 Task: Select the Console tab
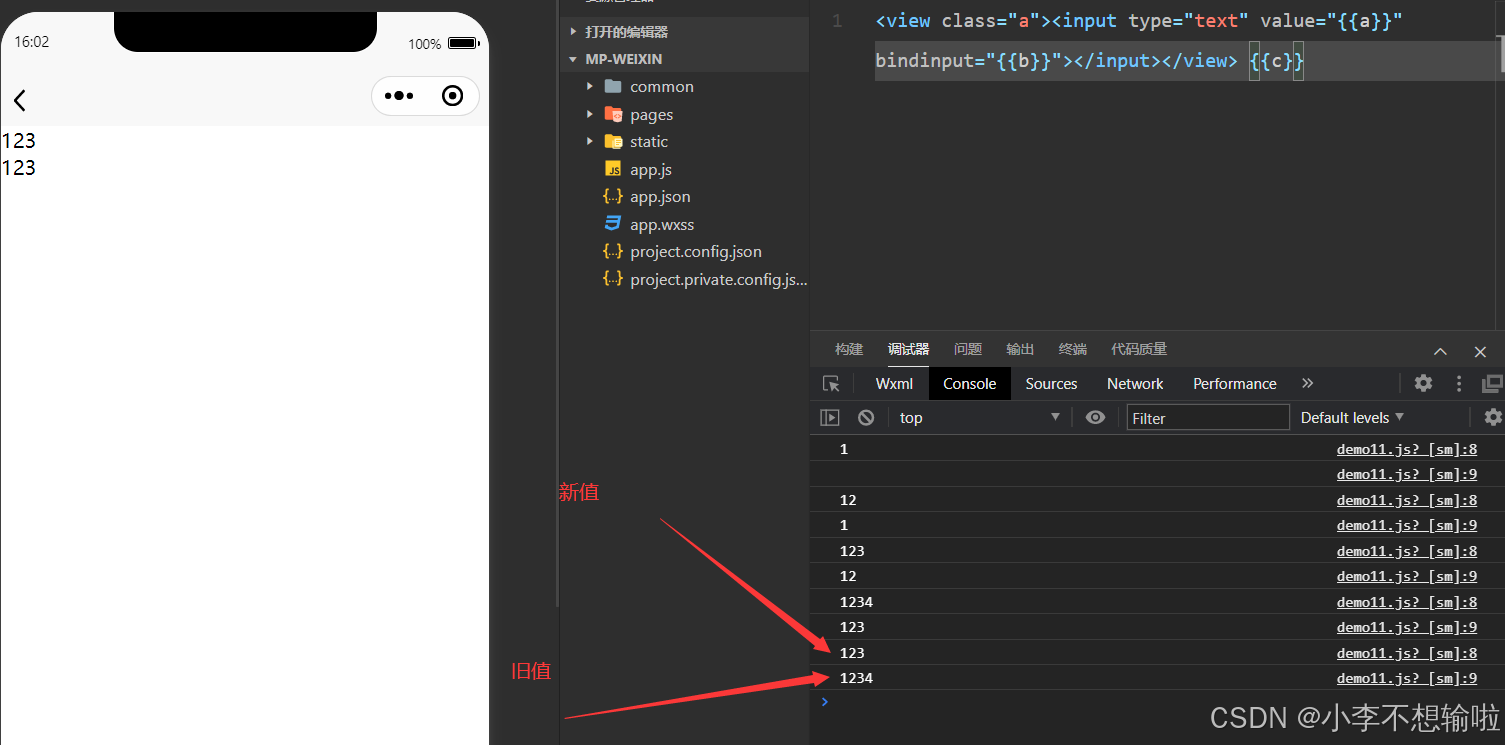[969, 384]
